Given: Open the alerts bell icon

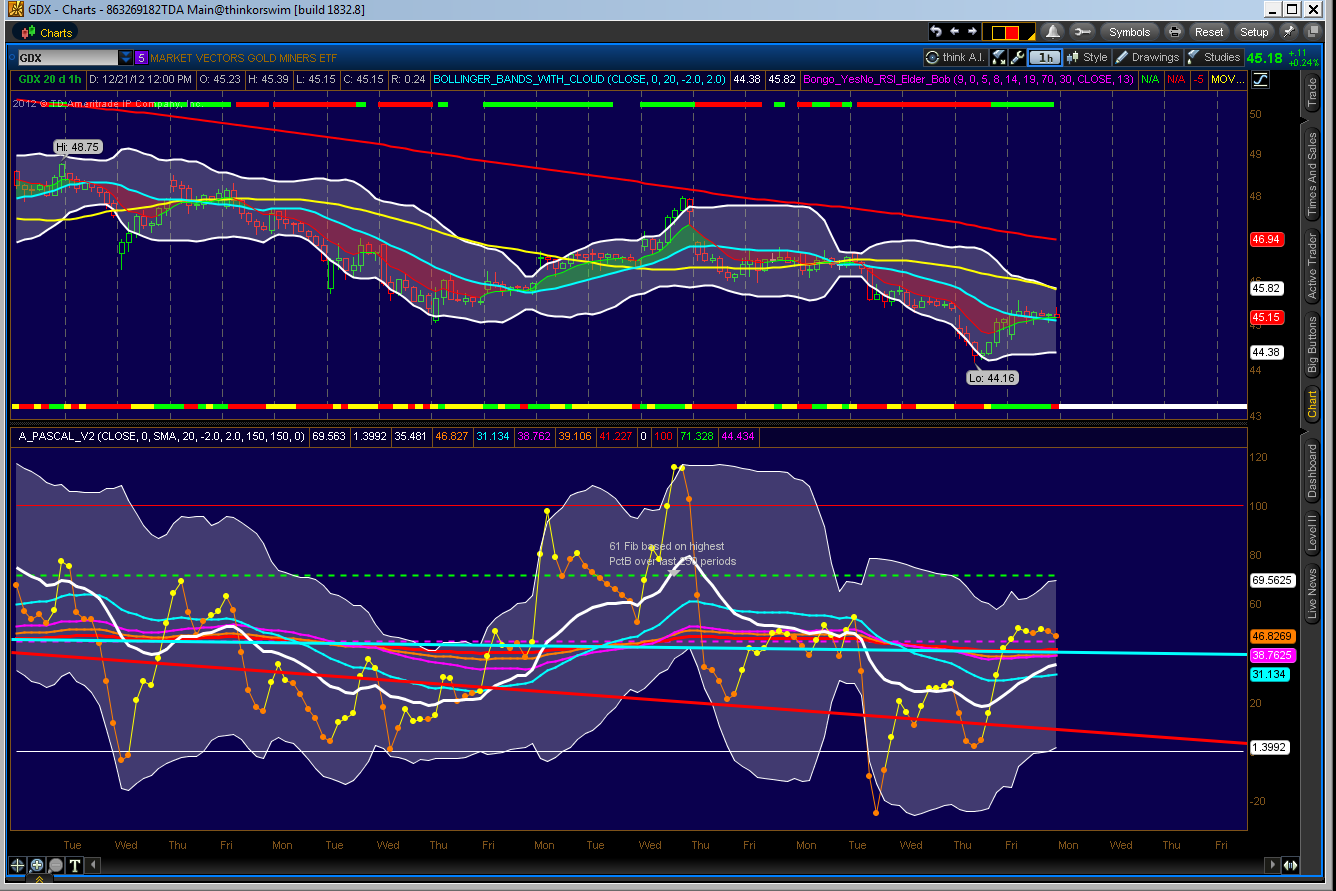Looking at the screenshot, I should click(1053, 32).
